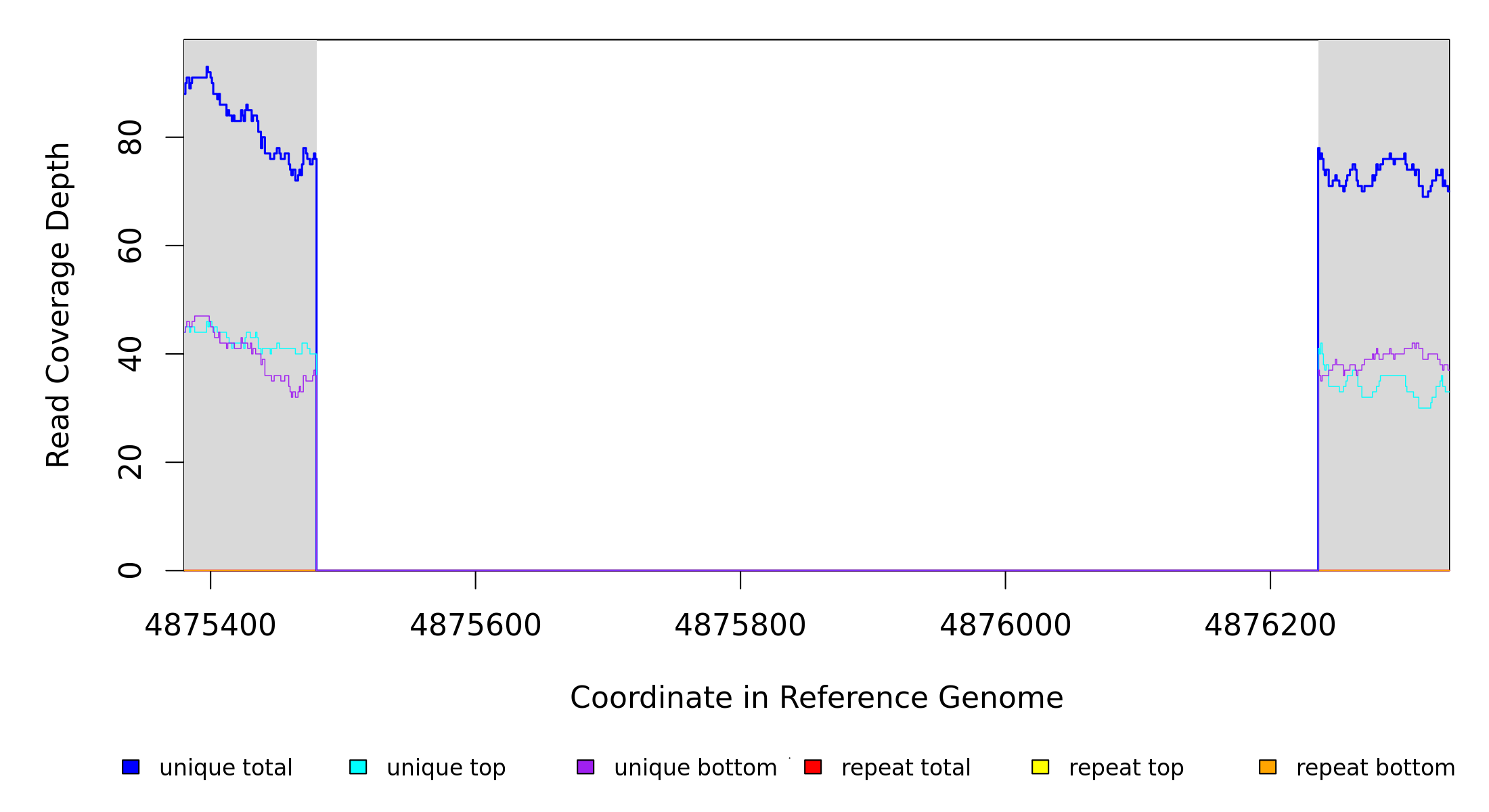Click the cyan 'unique top' legend swatch

(x=358, y=767)
